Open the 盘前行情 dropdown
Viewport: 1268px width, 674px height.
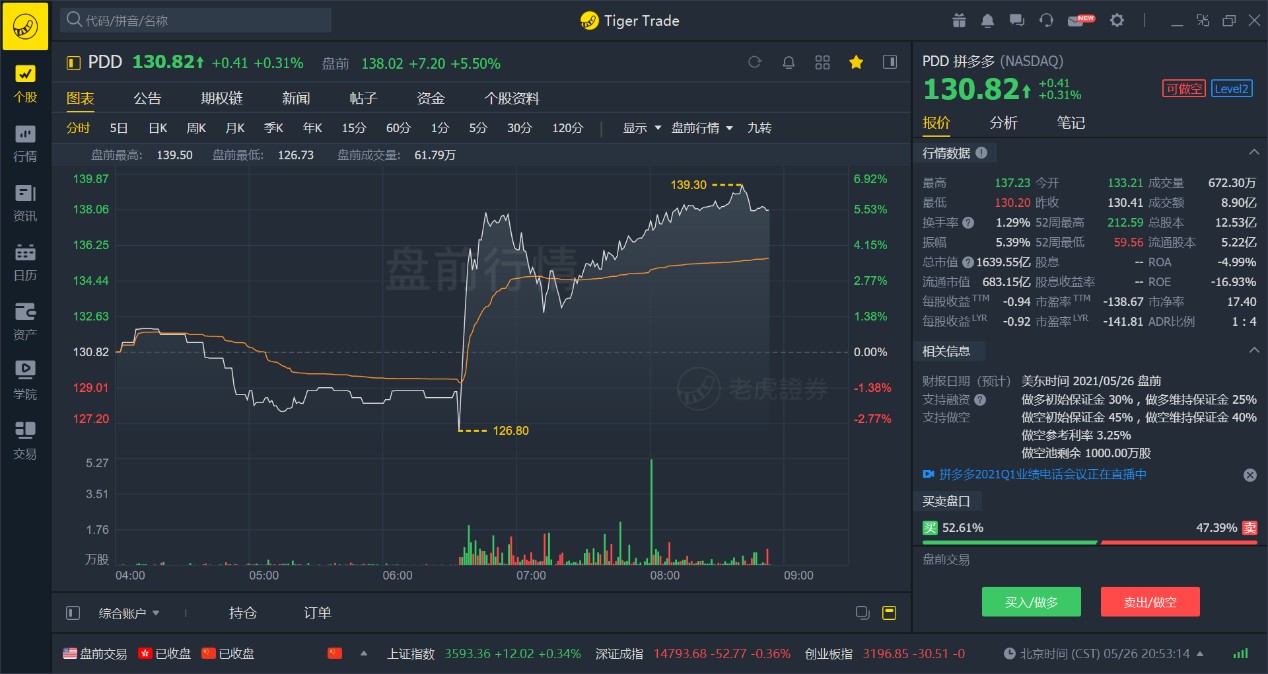[x=701, y=128]
